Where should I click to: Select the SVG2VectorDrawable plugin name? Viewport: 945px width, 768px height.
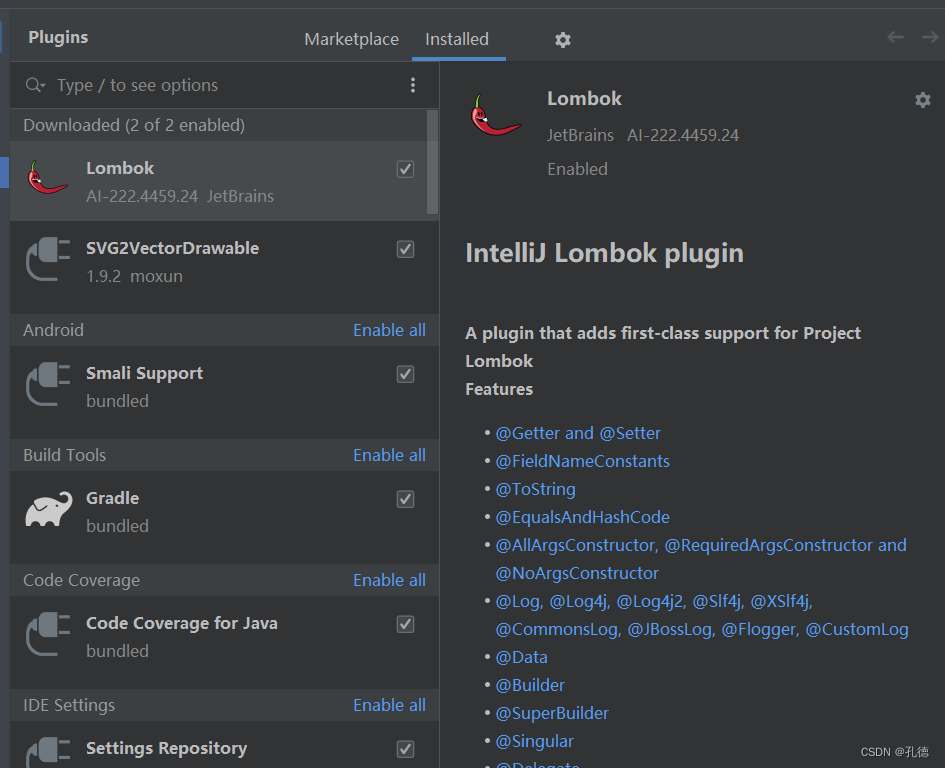point(172,248)
